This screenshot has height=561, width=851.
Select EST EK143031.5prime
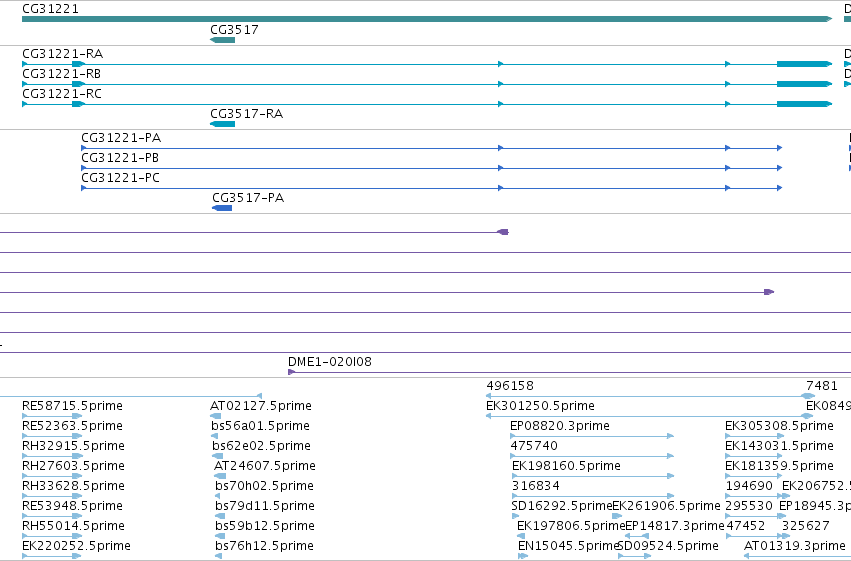(x=779, y=446)
